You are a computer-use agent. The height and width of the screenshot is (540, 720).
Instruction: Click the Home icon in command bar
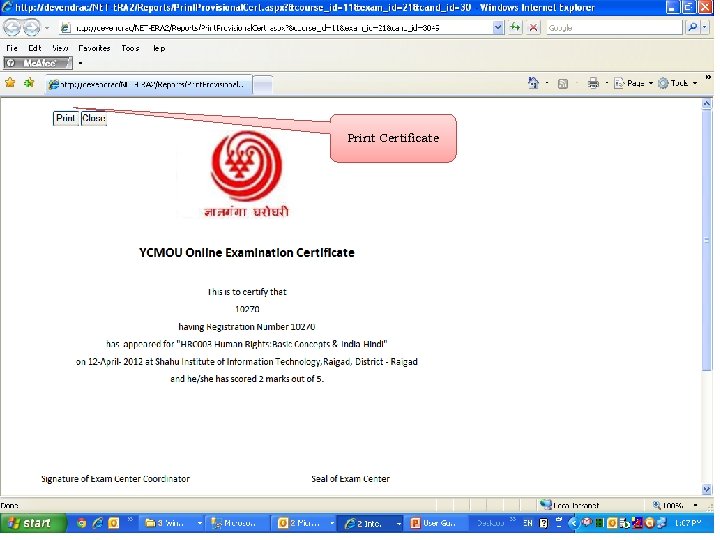(533, 83)
